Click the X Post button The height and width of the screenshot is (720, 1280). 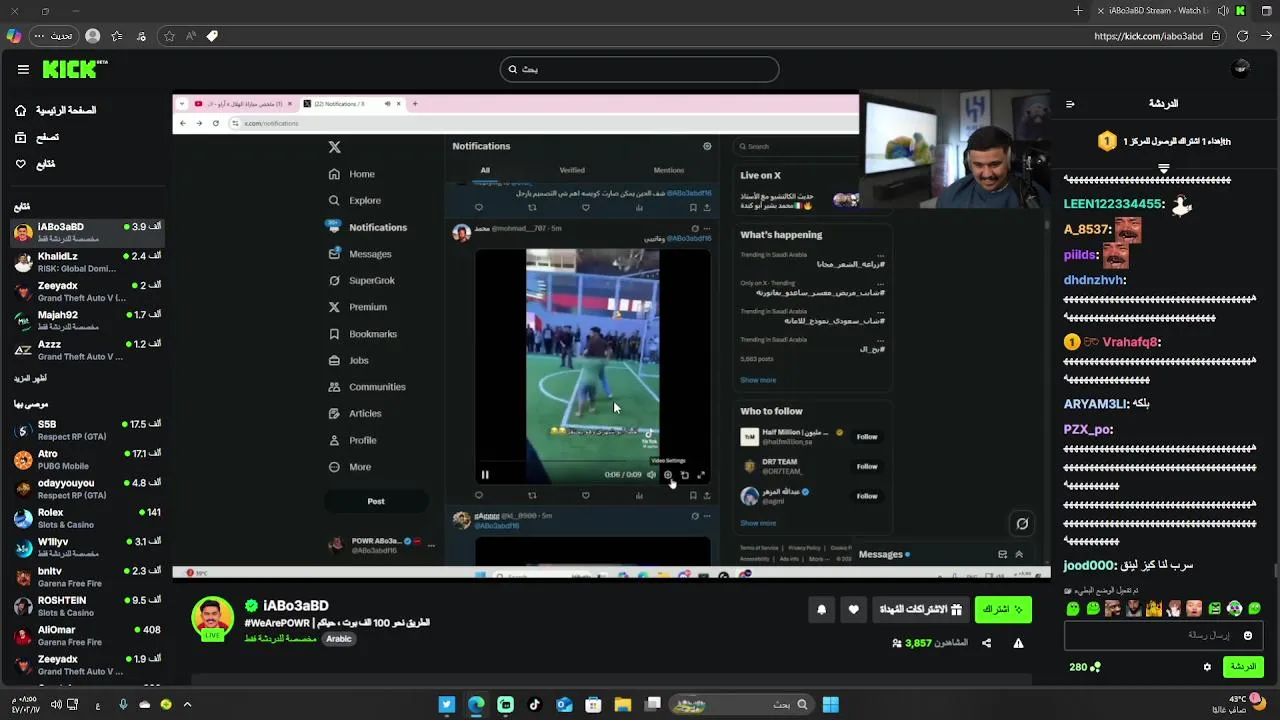coord(376,501)
